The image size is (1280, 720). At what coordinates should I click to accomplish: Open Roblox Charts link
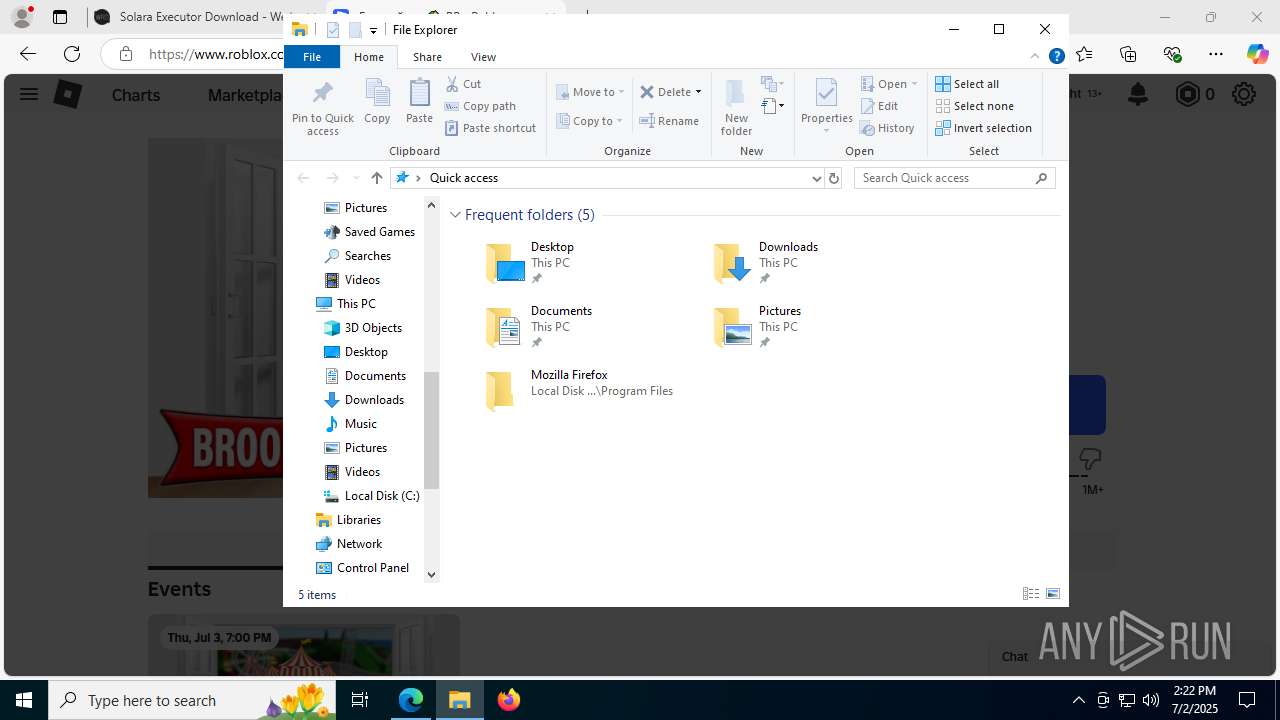(136, 95)
